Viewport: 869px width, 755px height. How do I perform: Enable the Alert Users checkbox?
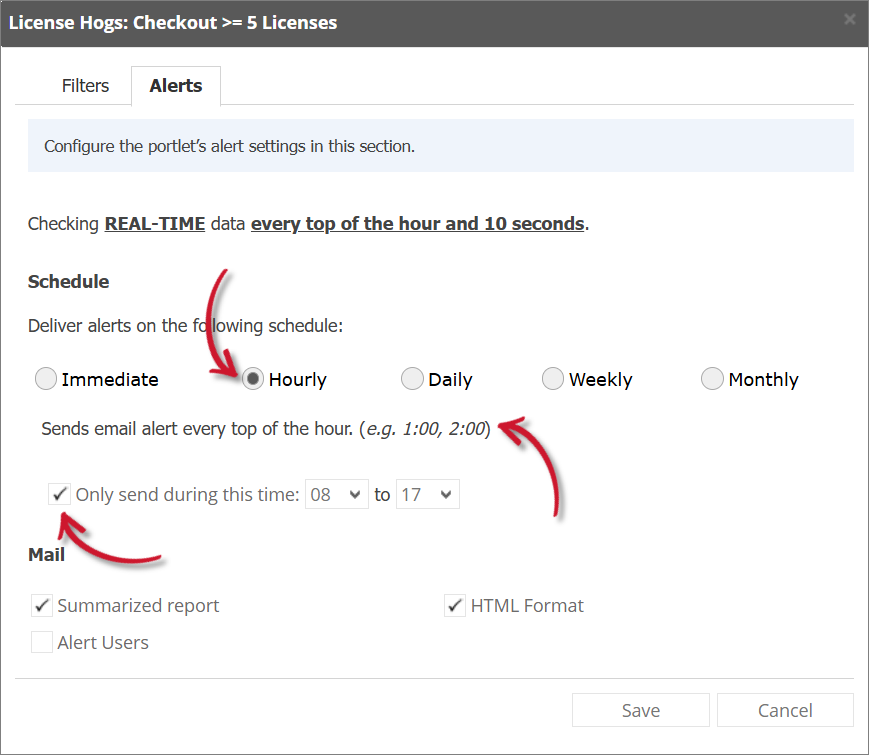point(42,642)
